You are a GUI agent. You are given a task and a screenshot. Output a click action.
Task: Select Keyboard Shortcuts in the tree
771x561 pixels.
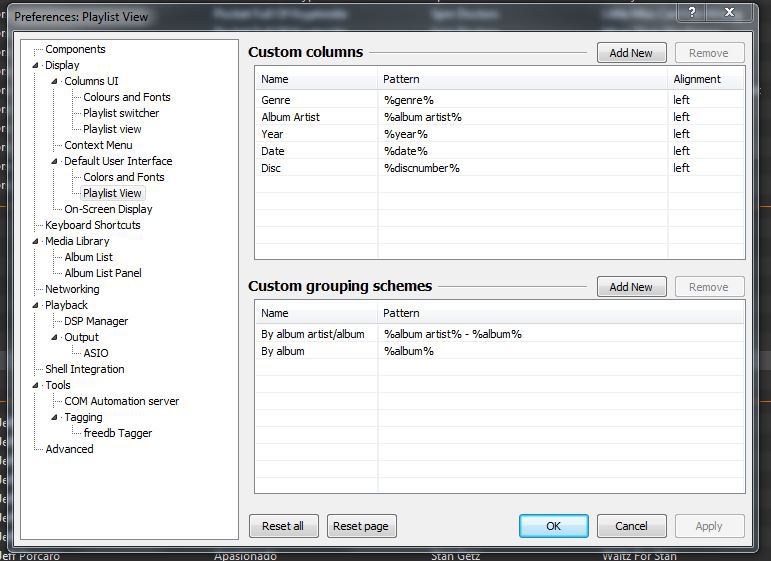pos(92,225)
